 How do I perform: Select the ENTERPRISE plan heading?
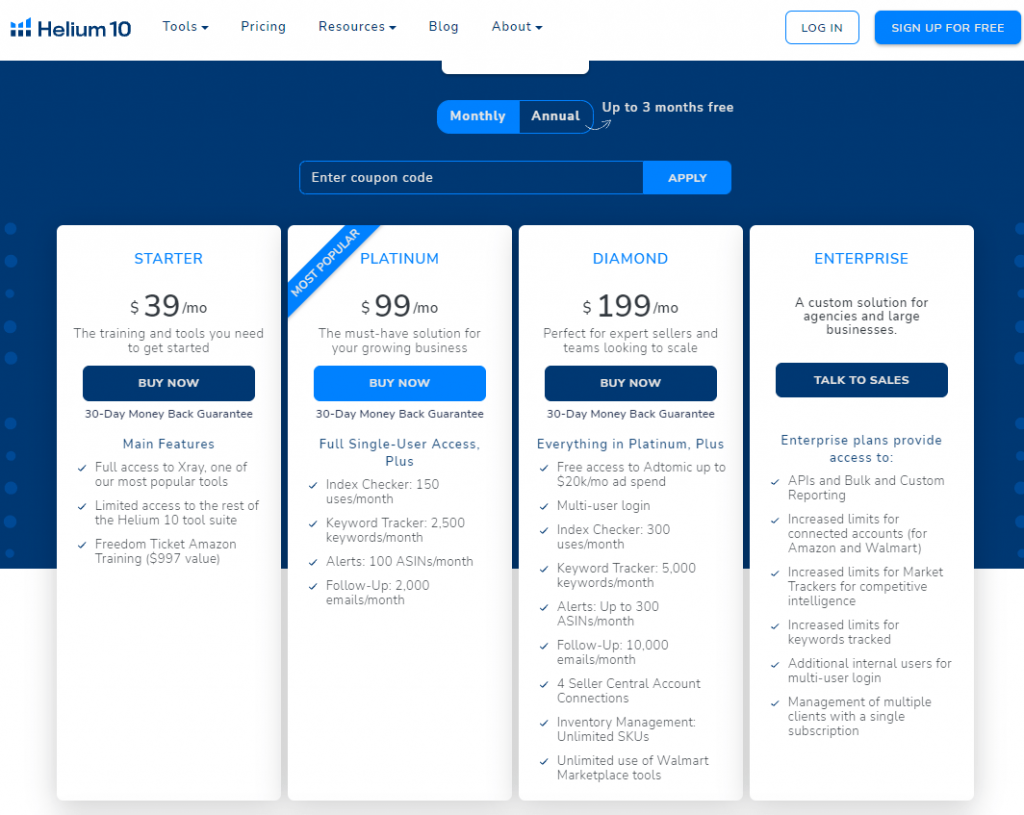click(861, 259)
